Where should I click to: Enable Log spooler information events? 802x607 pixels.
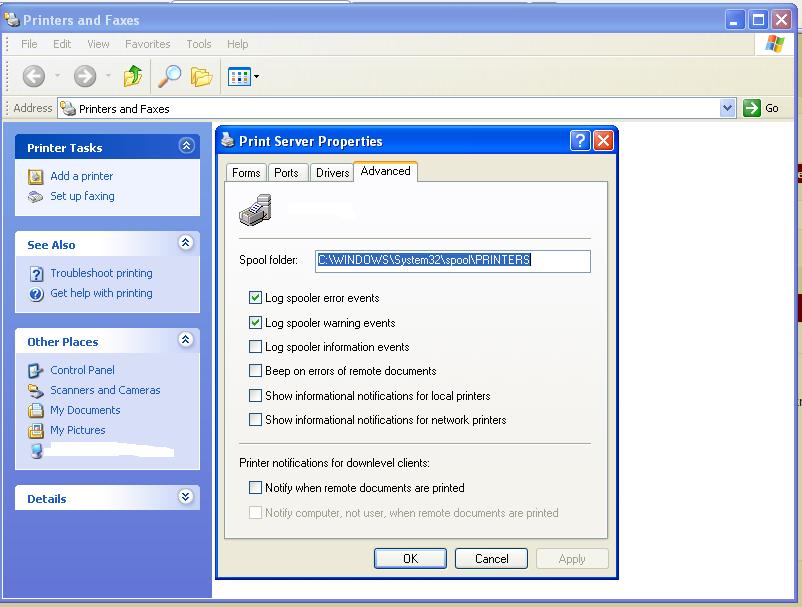tap(255, 347)
